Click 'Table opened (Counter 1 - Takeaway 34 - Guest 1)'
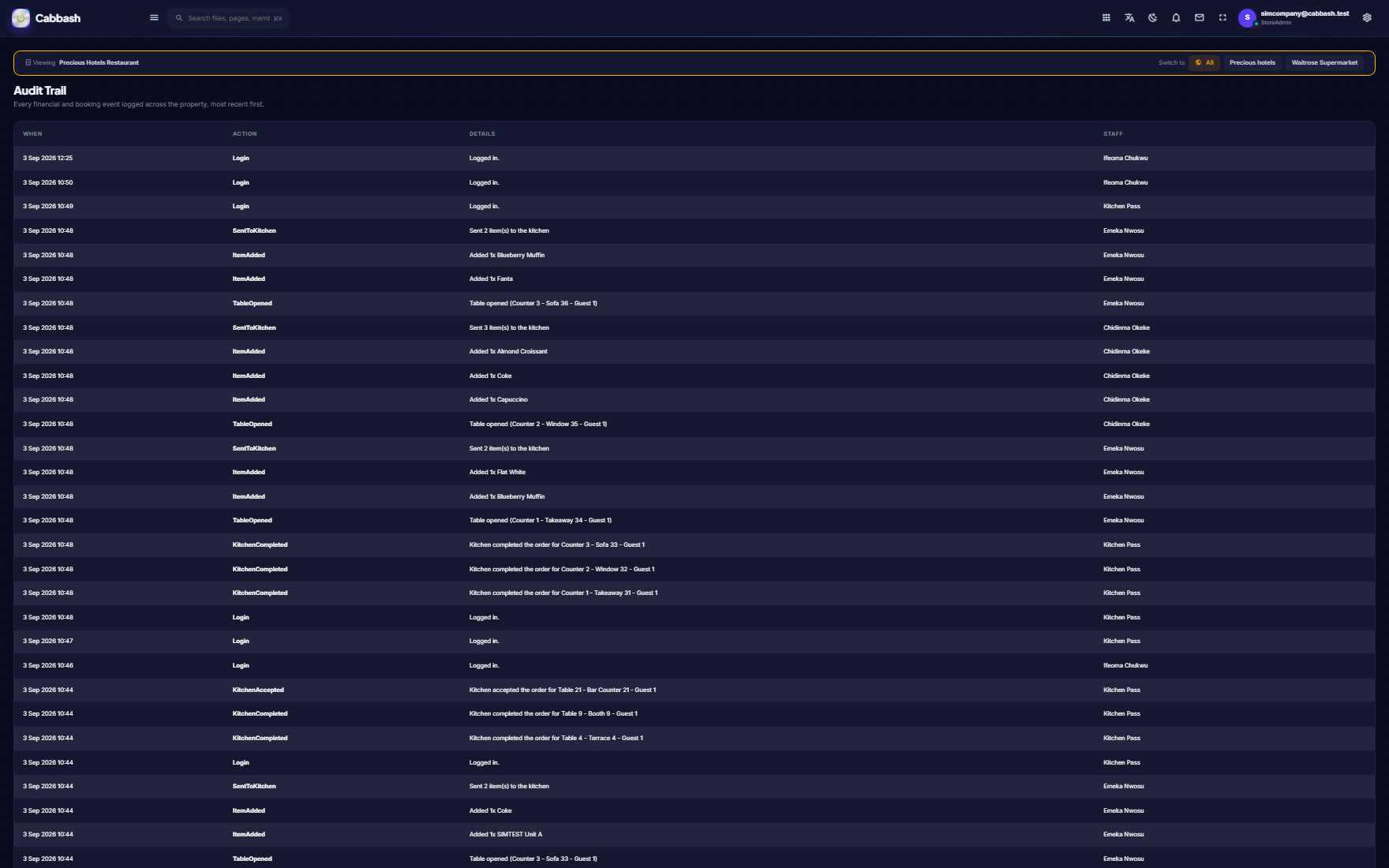Image resolution: width=1389 pixels, height=868 pixels. [x=541, y=521]
